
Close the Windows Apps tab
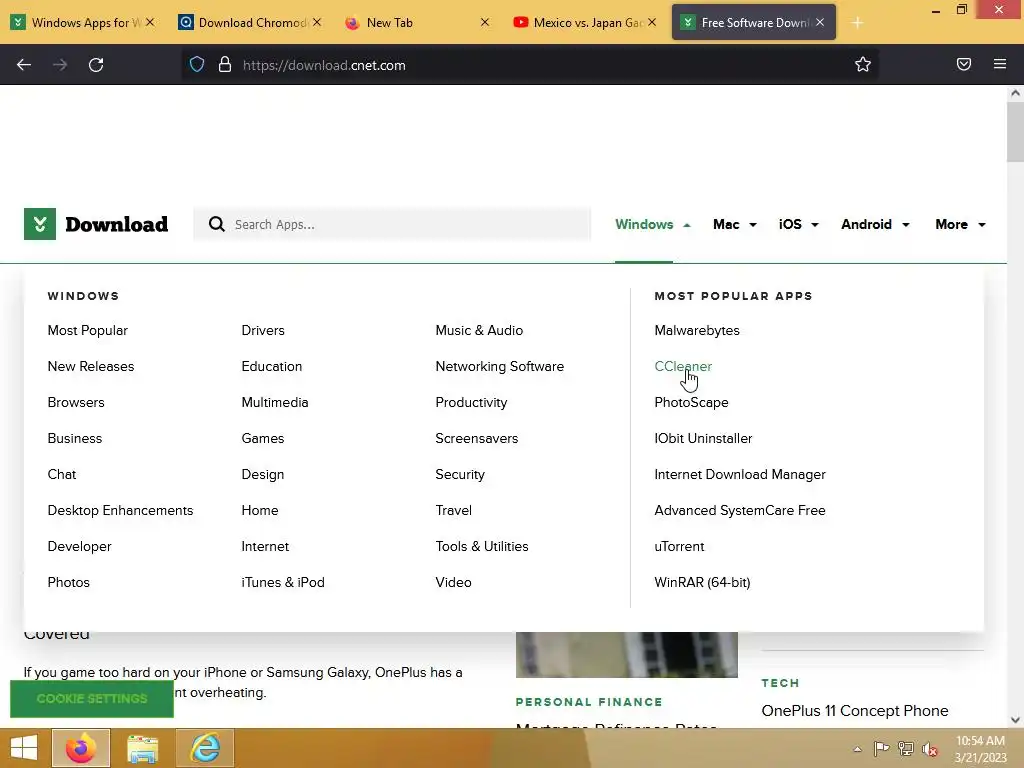pos(150,22)
